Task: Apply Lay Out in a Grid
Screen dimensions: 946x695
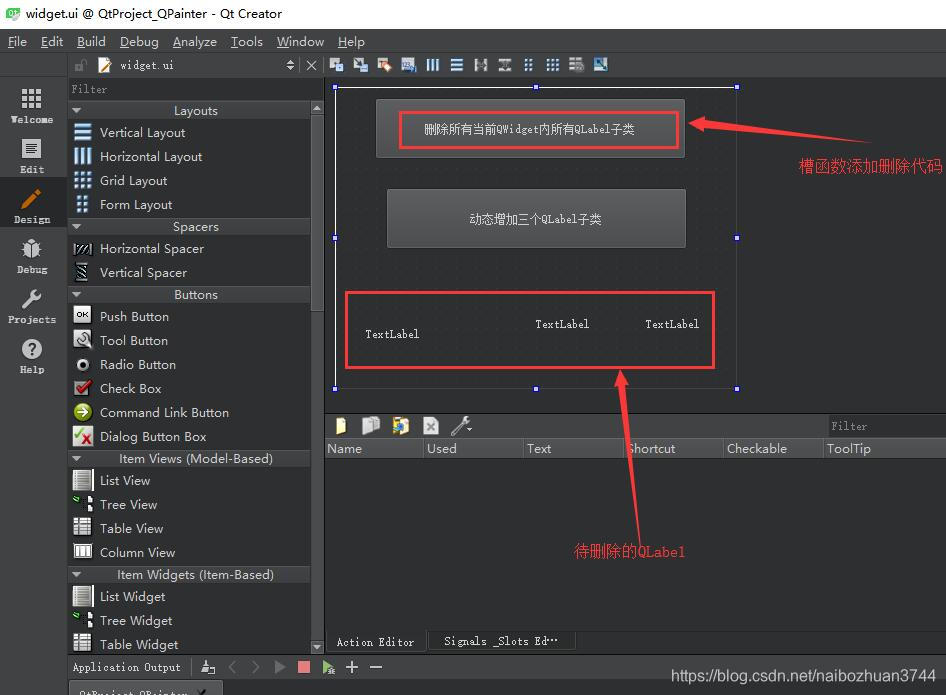Action: coord(553,65)
